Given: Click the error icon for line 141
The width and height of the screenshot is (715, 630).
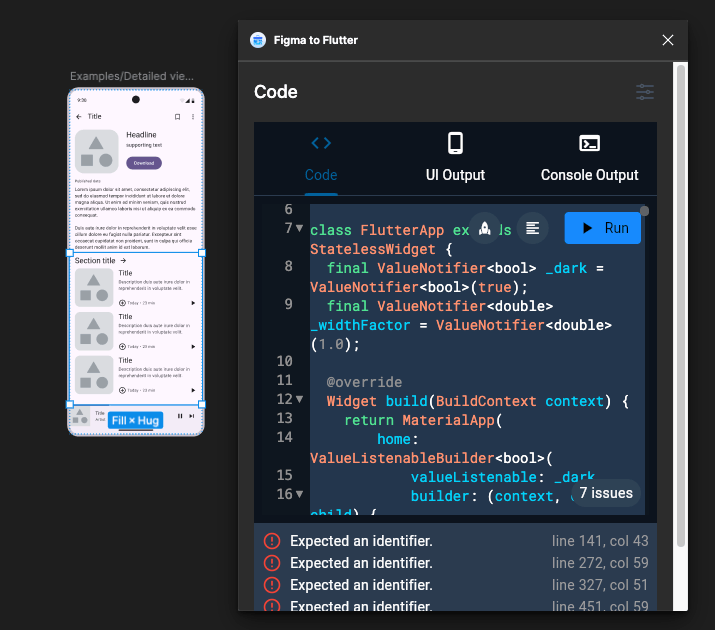Looking at the screenshot, I should point(272,541).
